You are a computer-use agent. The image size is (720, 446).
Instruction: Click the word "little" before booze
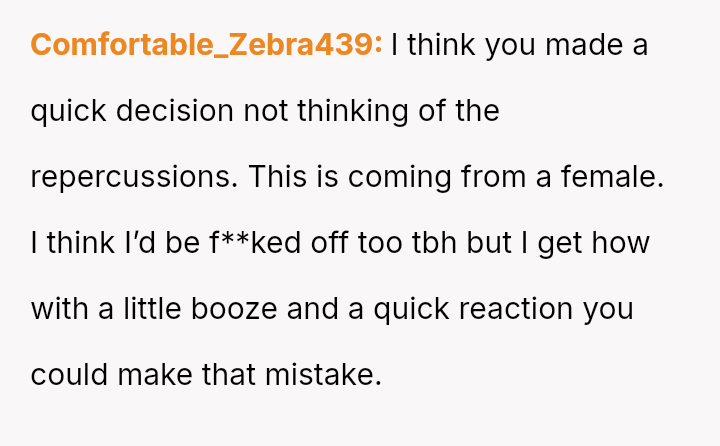(152, 309)
